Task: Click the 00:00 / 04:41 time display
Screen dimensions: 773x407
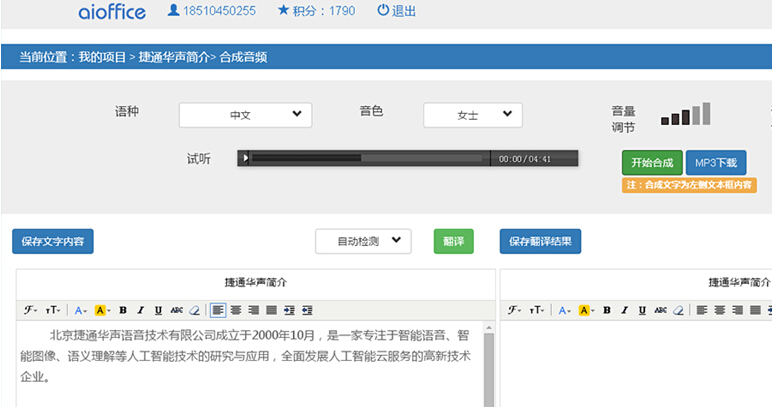Action: [x=525, y=159]
